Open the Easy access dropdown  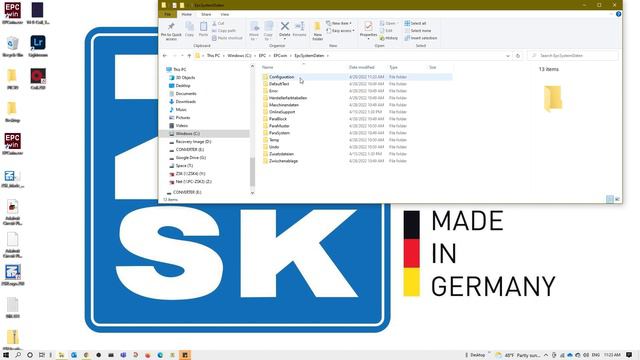click(340, 31)
